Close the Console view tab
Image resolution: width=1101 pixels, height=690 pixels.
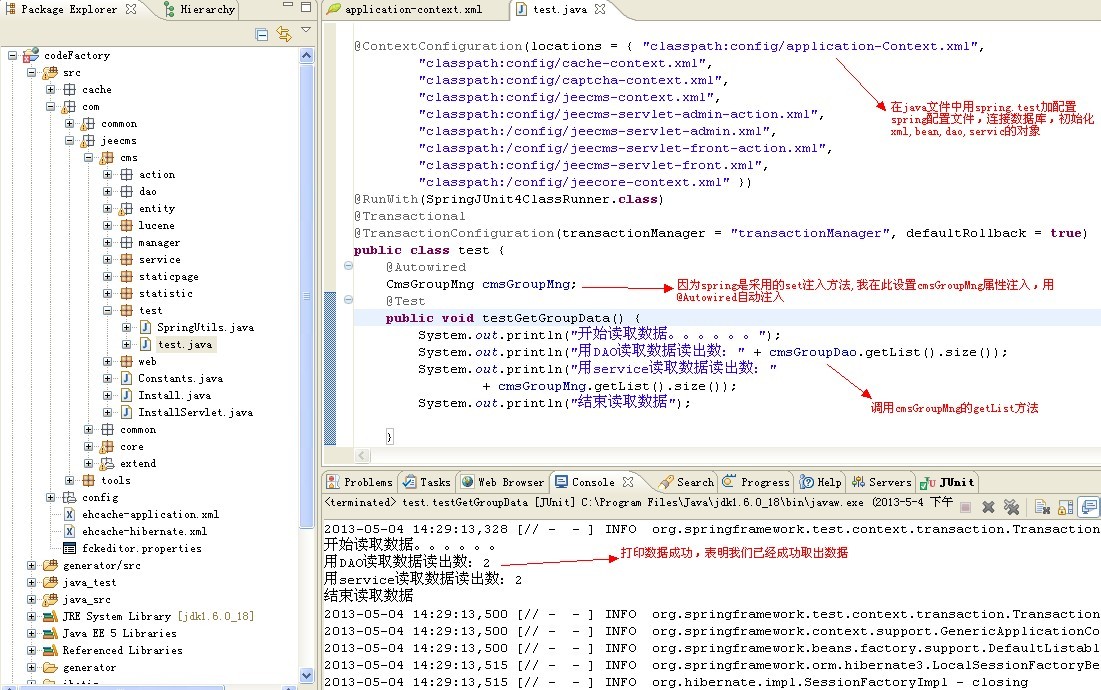coord(628,482)
